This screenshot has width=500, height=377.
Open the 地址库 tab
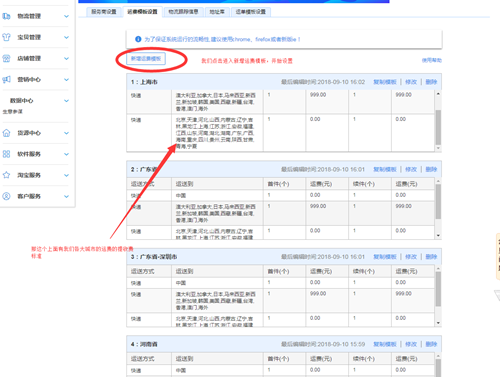pyautogui.click(x=217, y=12)
